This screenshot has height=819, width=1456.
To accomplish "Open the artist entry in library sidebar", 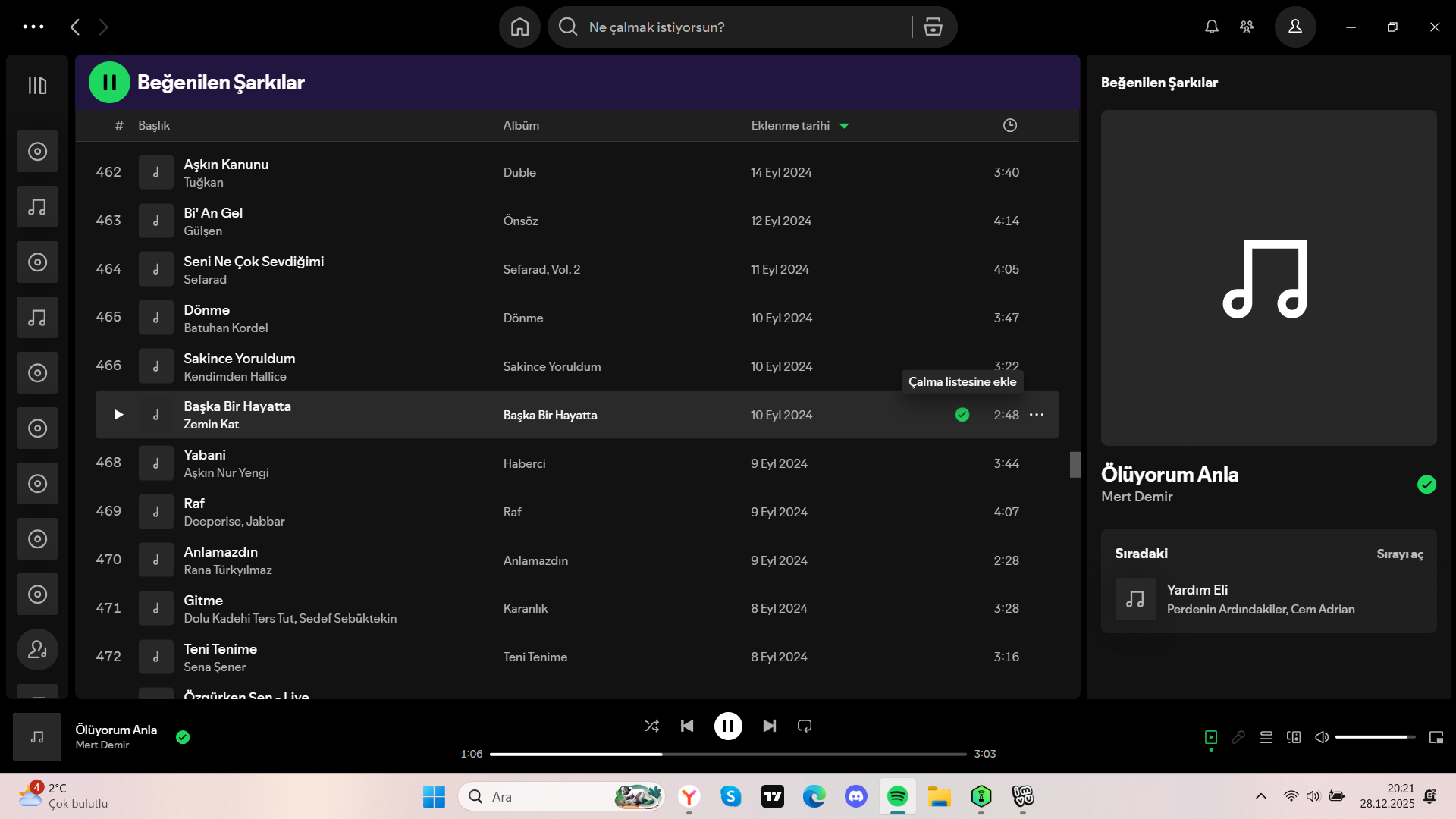I will click(x=37, y=650).
